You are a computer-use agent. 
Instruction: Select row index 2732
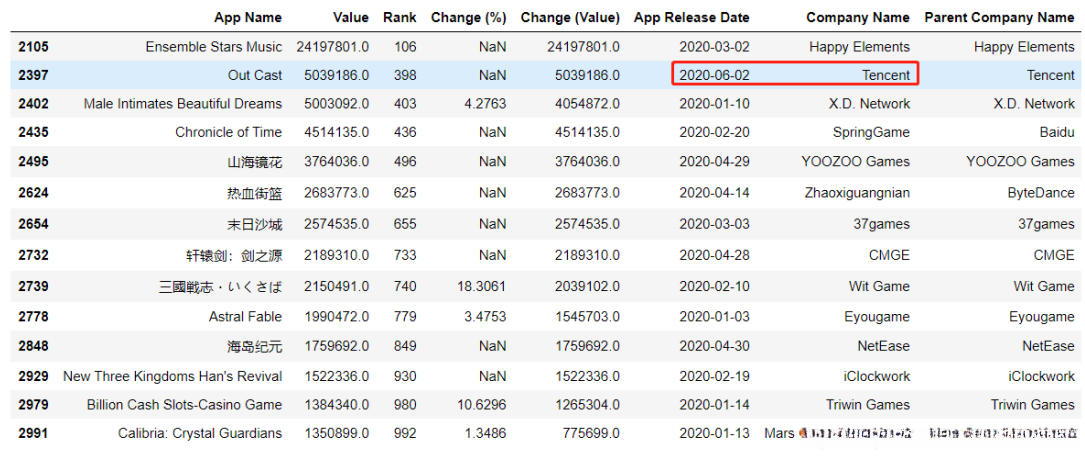click(x=33, y=255)
